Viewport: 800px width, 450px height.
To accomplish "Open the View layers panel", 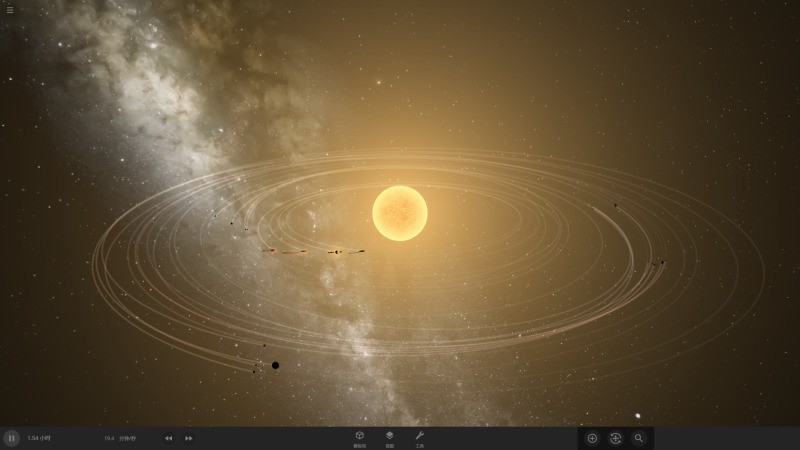I will (390, 437).
